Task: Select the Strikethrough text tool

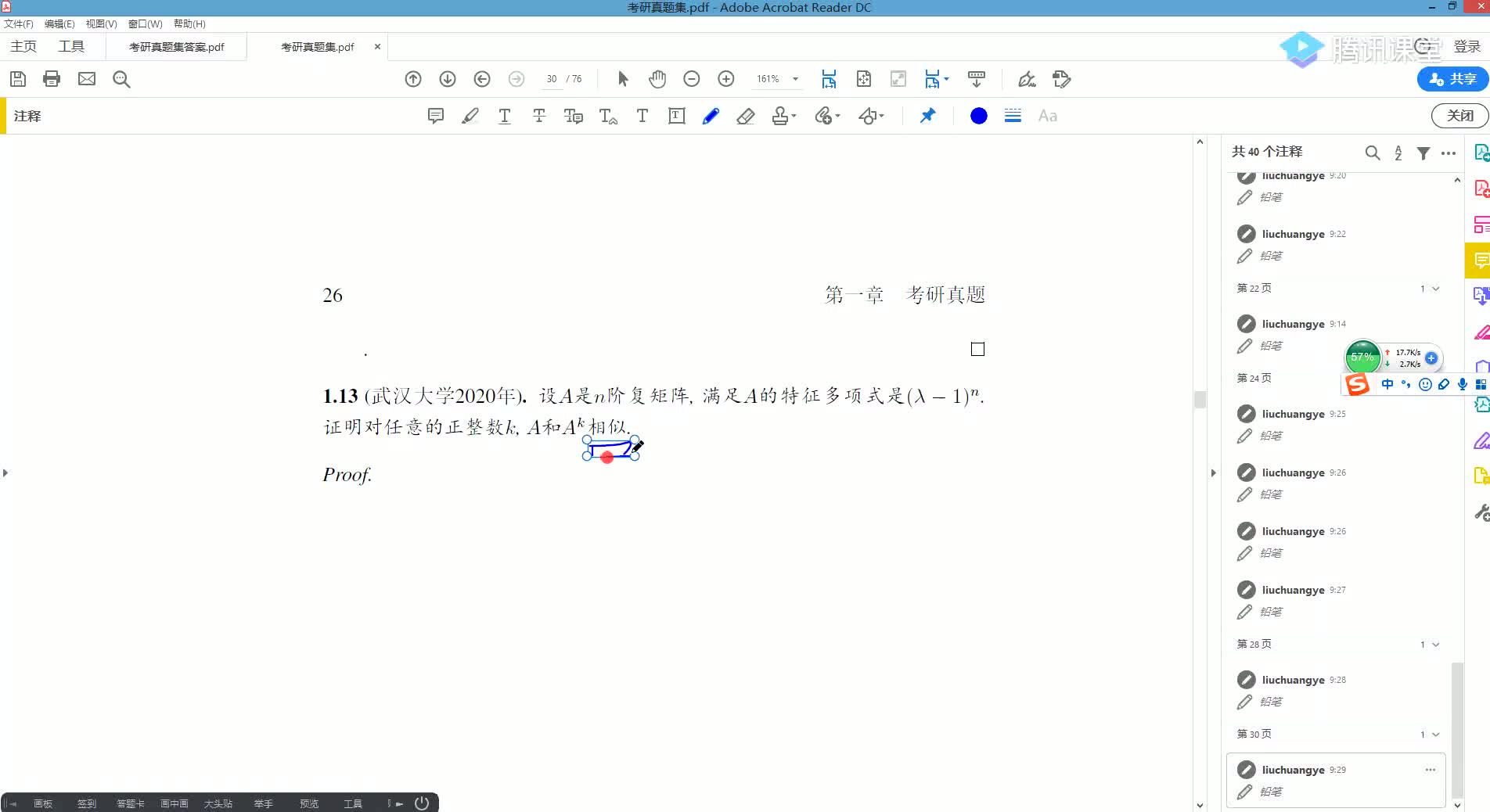Action: 539,116
